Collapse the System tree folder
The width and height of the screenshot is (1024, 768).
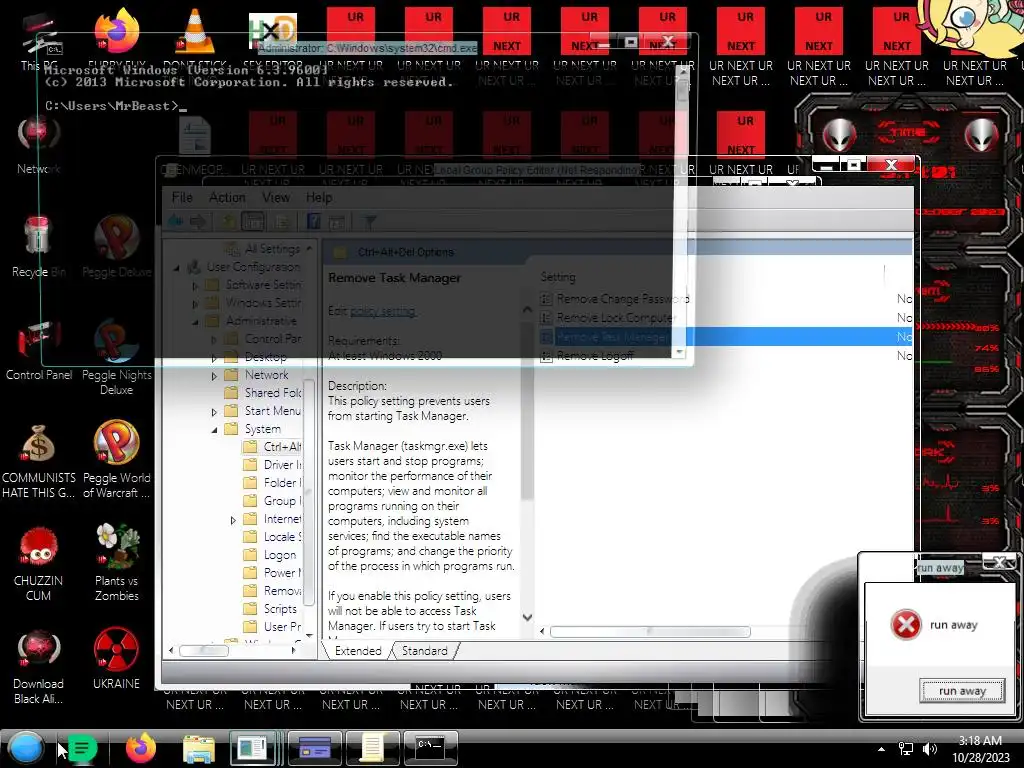pos(214,430)
